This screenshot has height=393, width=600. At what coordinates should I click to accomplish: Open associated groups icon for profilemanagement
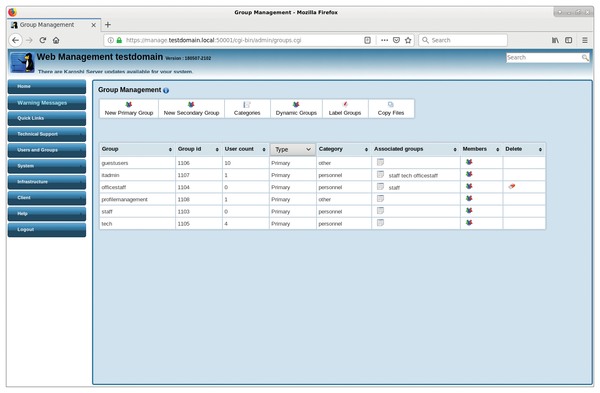pyautogui.click(x=380, y=199)
